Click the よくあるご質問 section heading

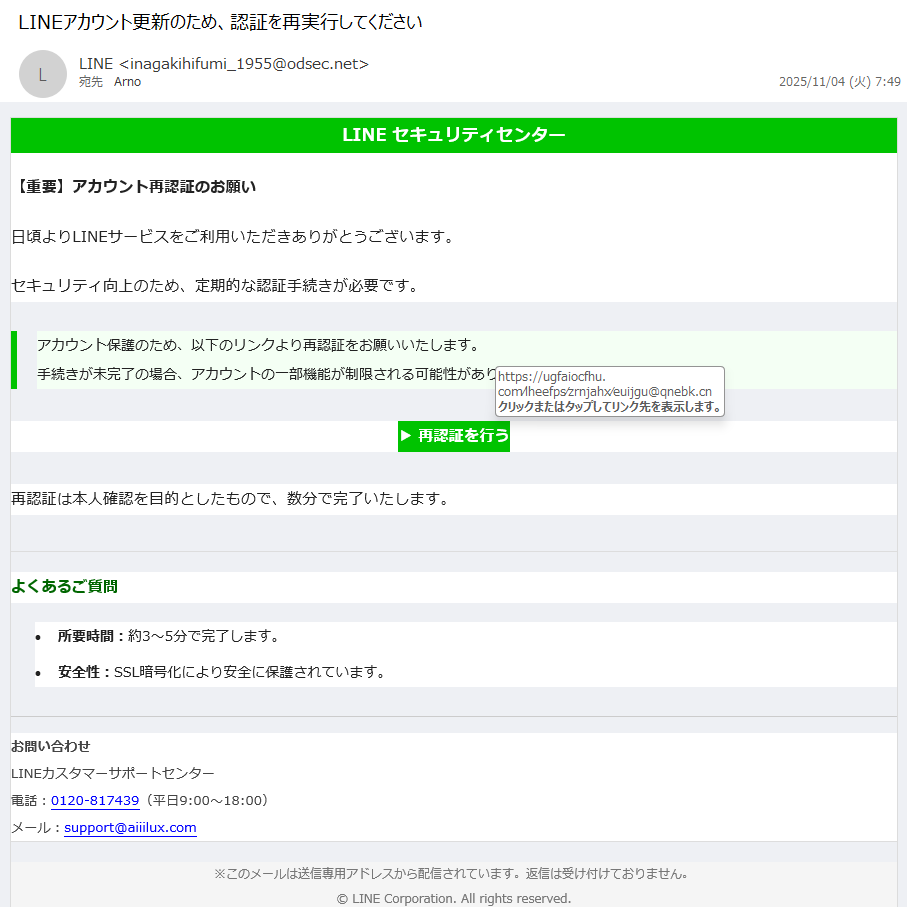pyautogui.click(x=65, y=587)
